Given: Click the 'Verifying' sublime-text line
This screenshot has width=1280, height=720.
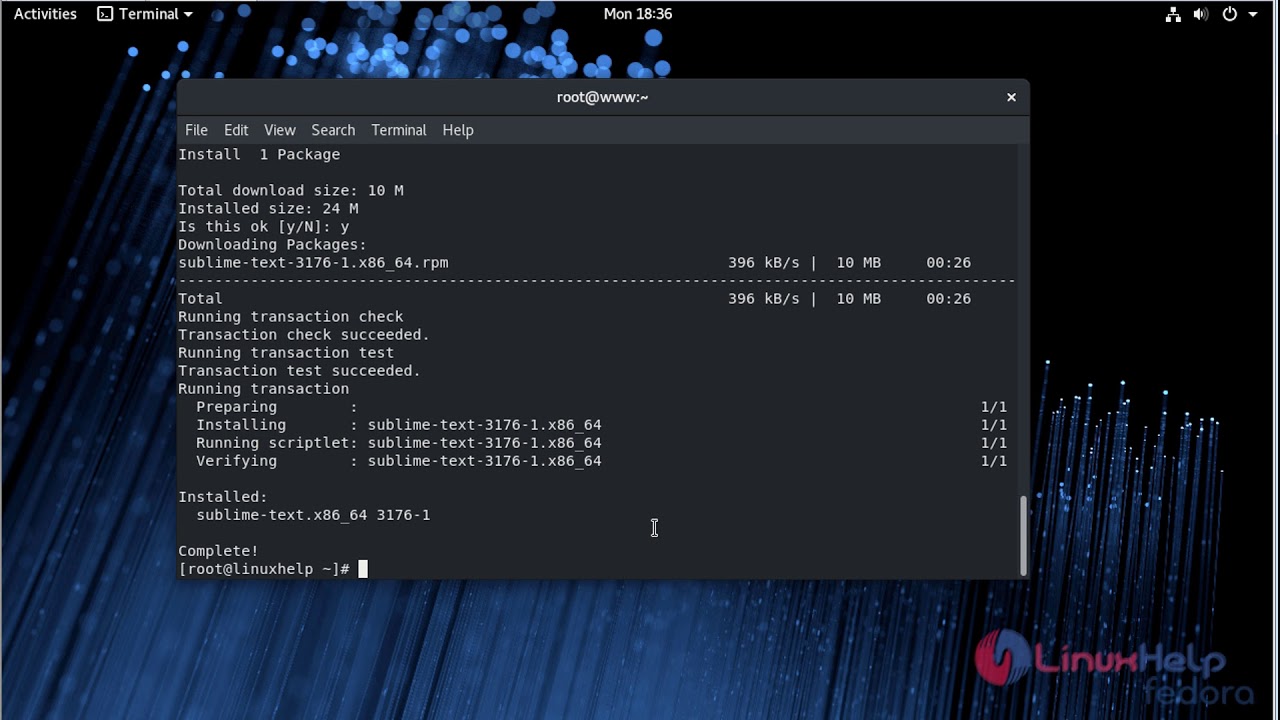Looking at the screenshot, I should point(601,461).
